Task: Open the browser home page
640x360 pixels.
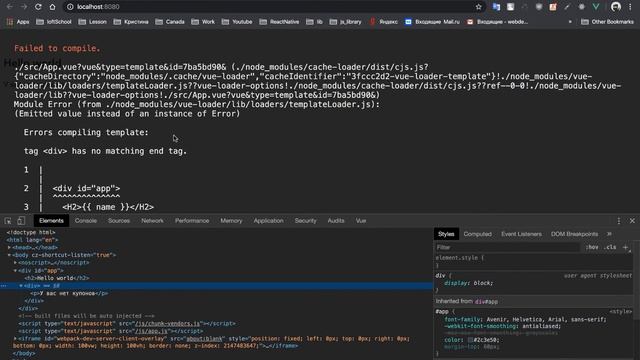Action: pyautogui.click(x=52, y=7)
